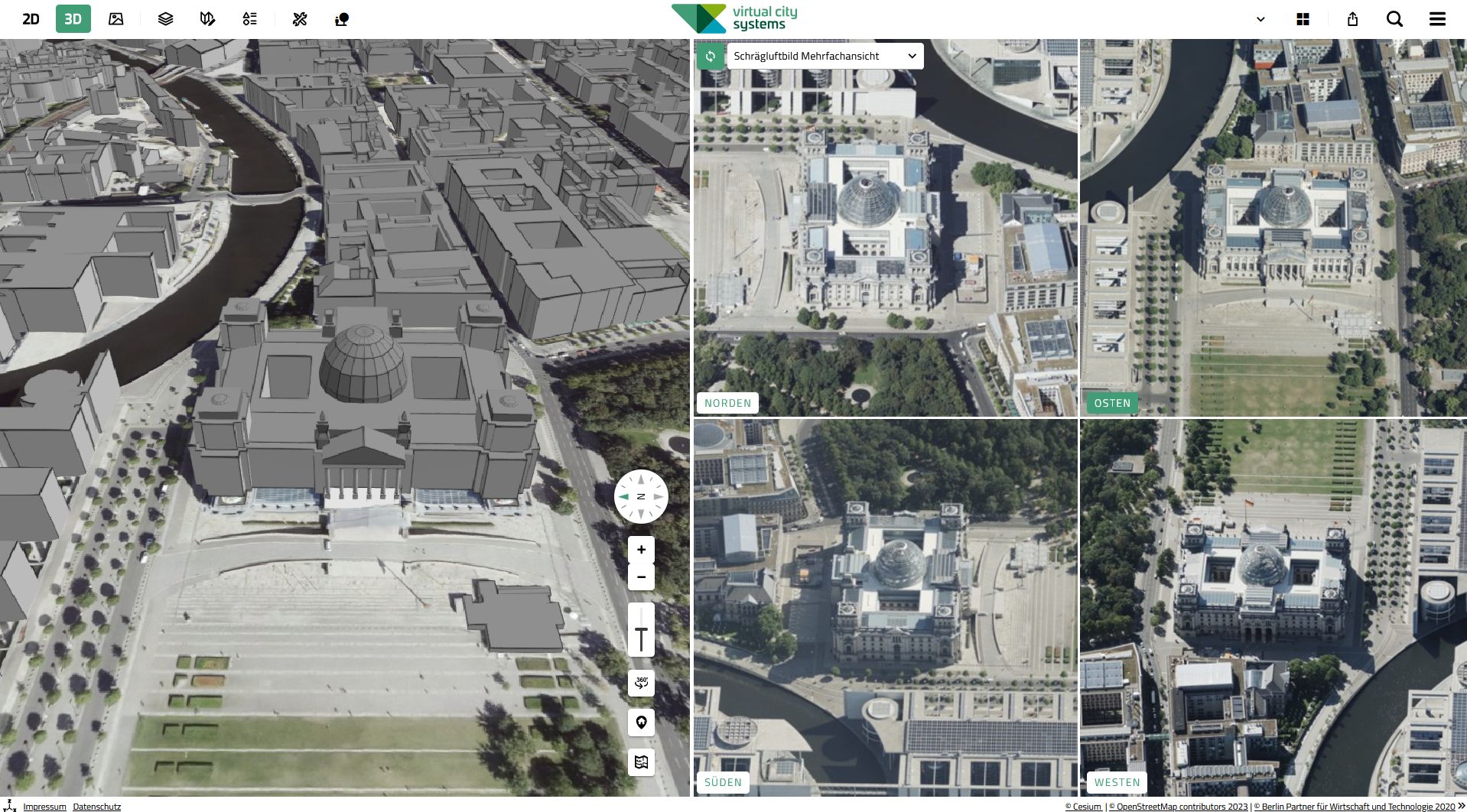Open the hamburger menu
Screen dimensions: 1467x812
pyautogui.click(x=1438, y=18)
